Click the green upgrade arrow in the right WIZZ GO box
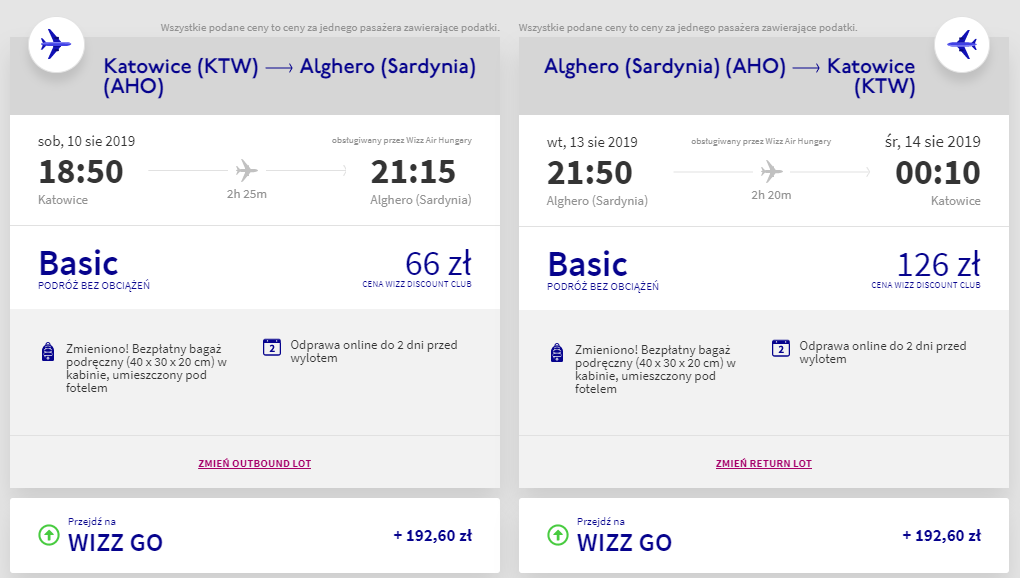Image resolution: width=1020 pixels, height=578 pixels. (557, 535)
